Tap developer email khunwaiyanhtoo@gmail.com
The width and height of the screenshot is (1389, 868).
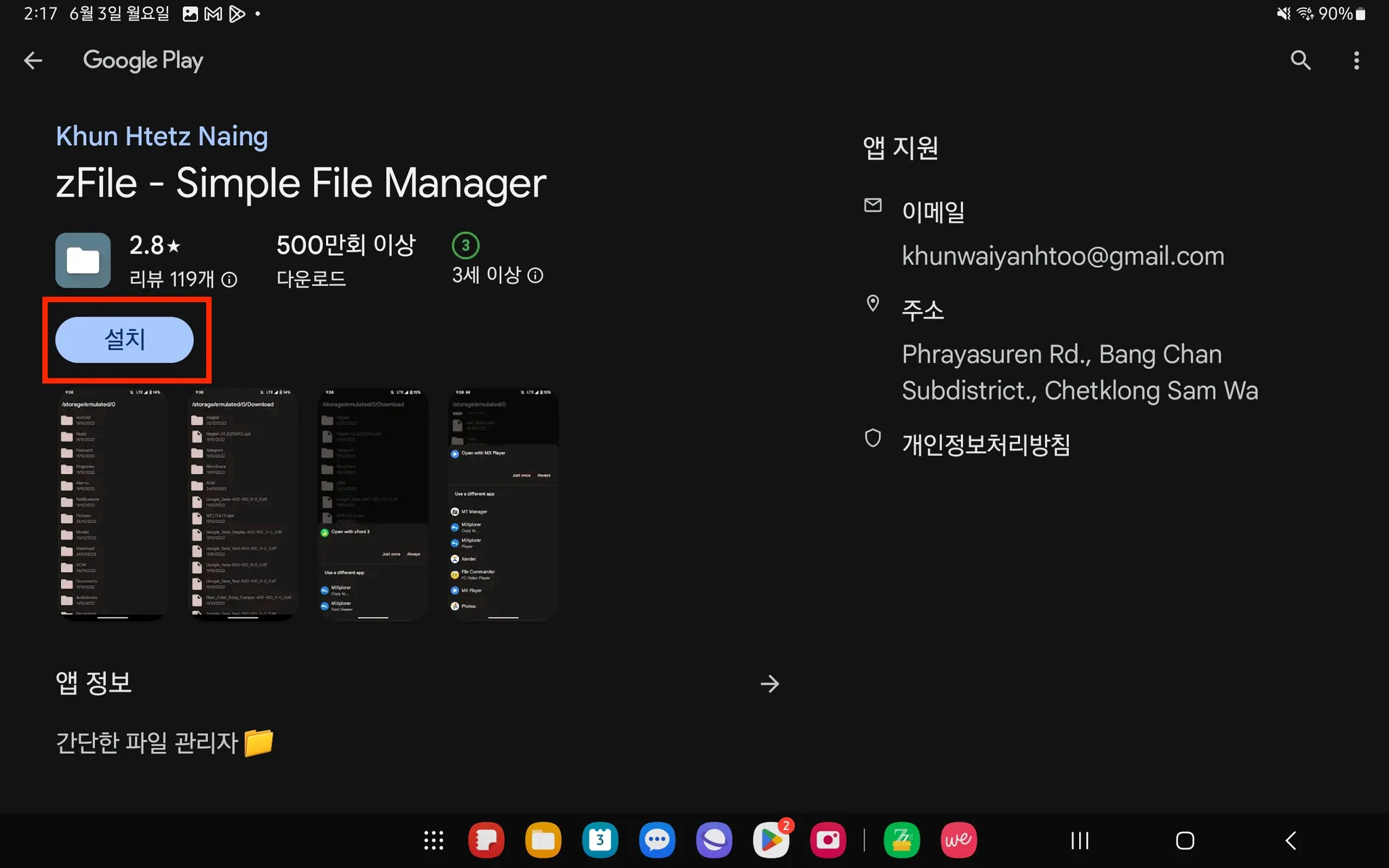(x=1063, y=256)
